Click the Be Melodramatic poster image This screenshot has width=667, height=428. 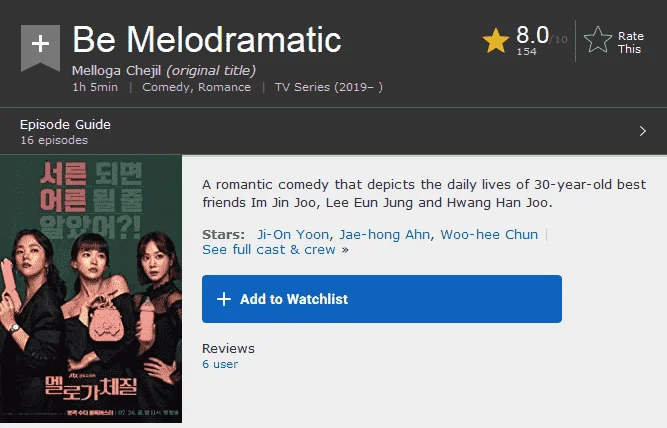coord(91,289)
